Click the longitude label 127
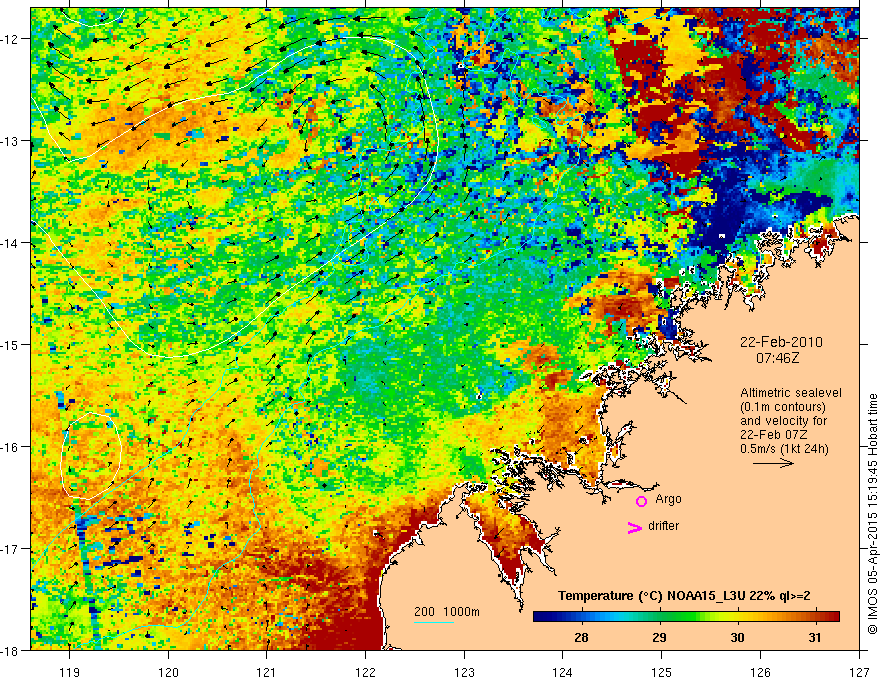The width and height of the screenshot is (880, 680). click(859, 672)
